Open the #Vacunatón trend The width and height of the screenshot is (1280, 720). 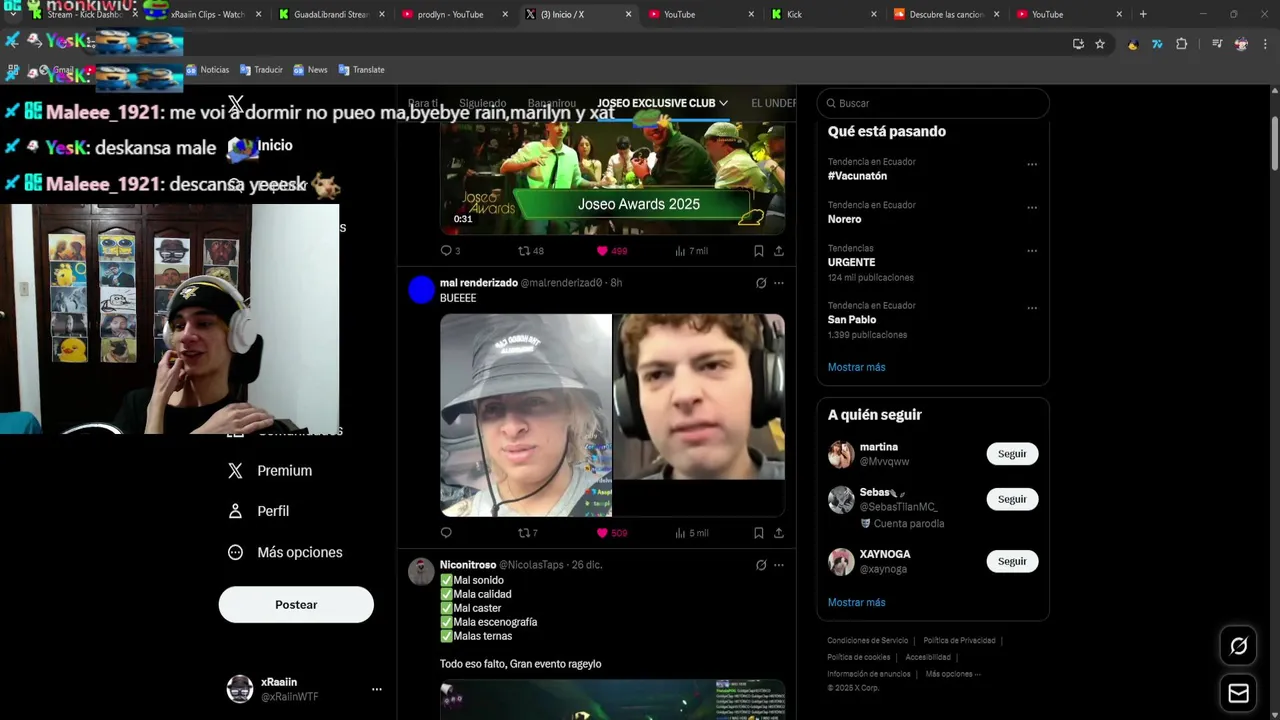pos(857,176)
